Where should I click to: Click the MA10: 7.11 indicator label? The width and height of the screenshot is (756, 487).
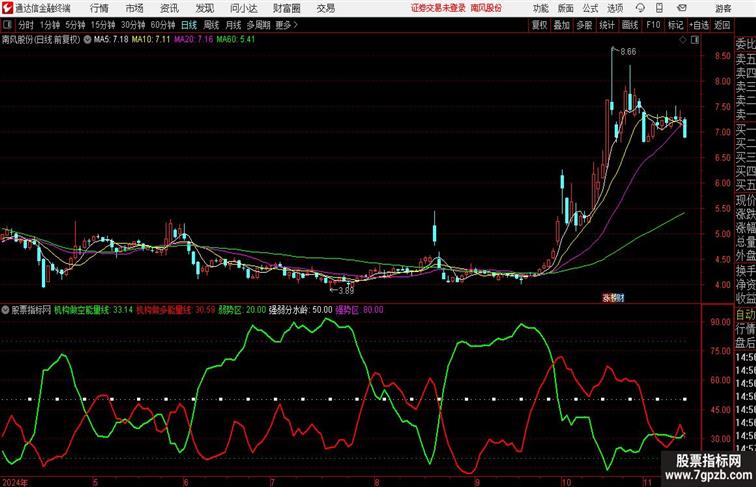pyautogui.click(x=151, y=40)
